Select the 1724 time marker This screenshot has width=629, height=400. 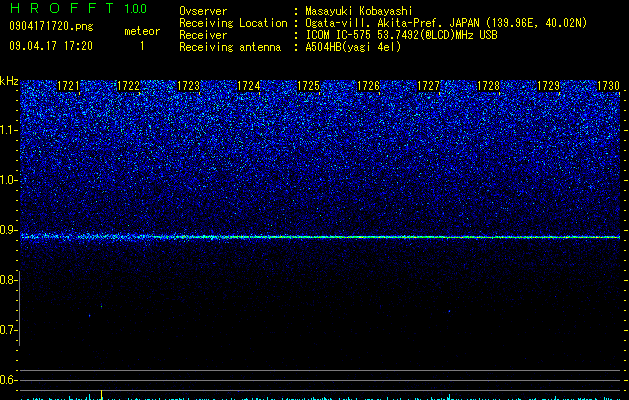pyautogui.click(x=248, y=86)
